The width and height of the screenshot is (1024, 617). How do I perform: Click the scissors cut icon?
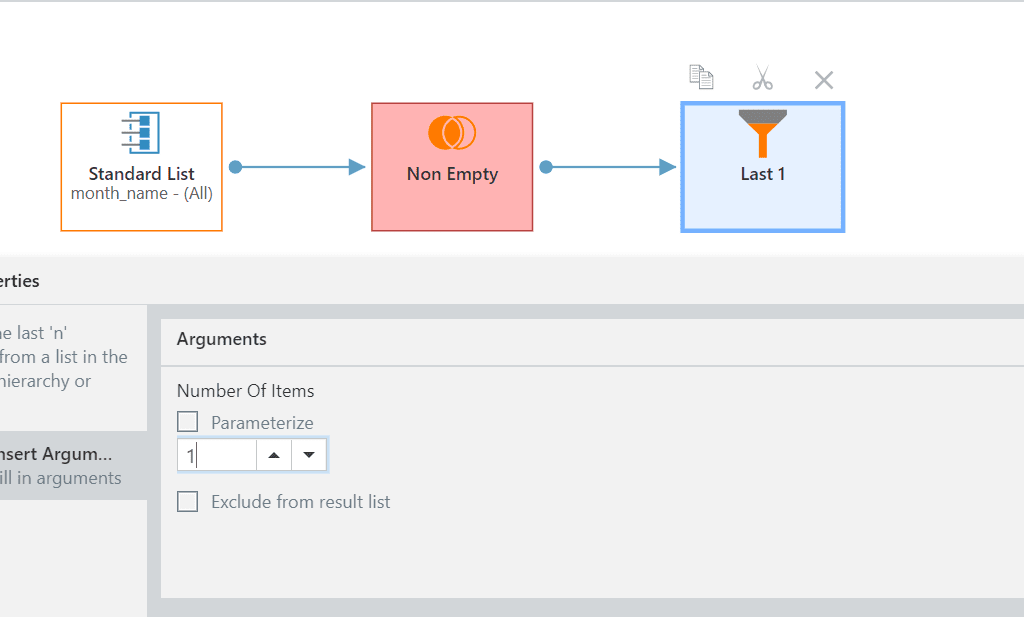point(763,79)
